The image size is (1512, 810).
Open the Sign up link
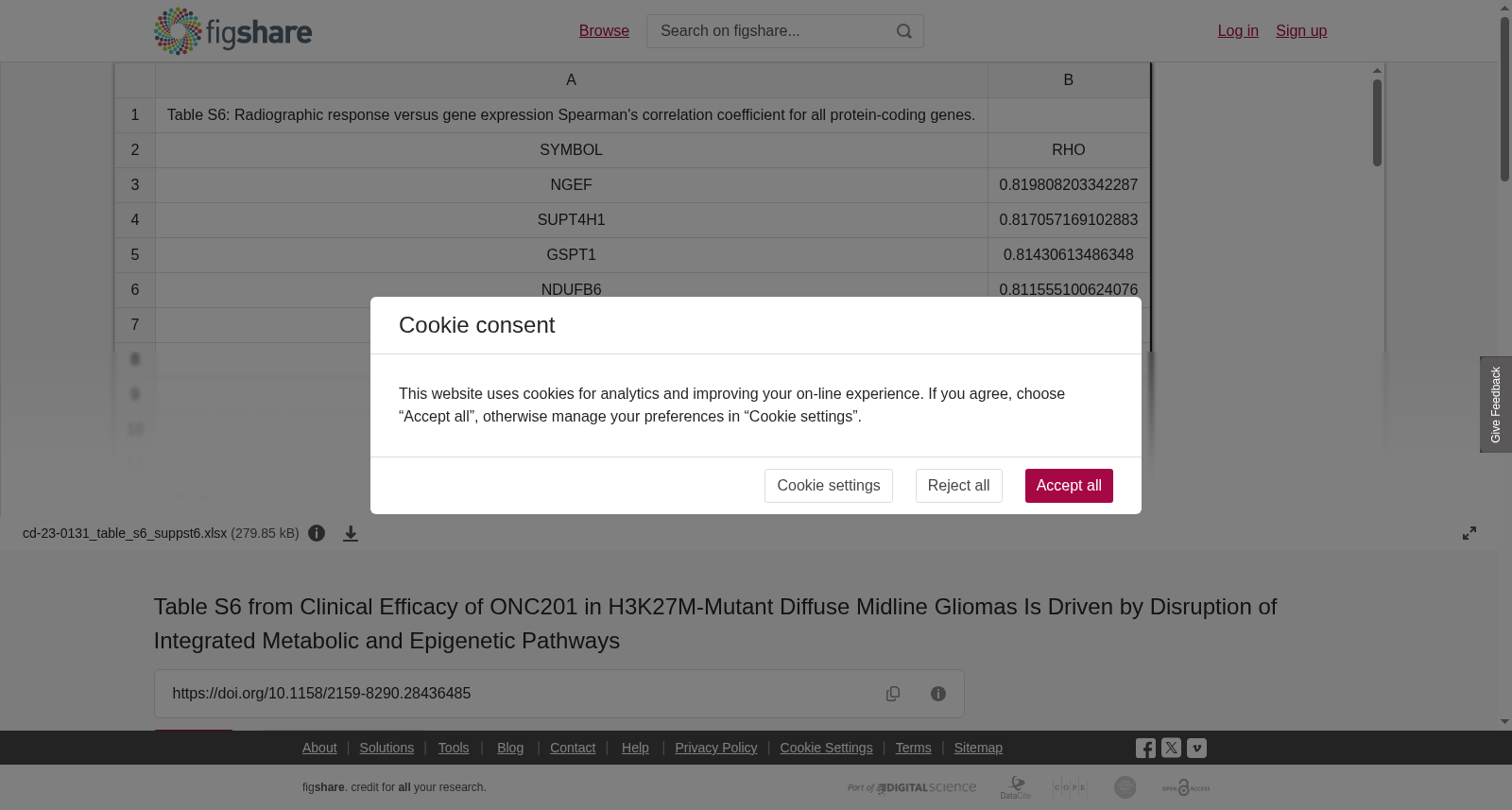(x=1301, y=31)
